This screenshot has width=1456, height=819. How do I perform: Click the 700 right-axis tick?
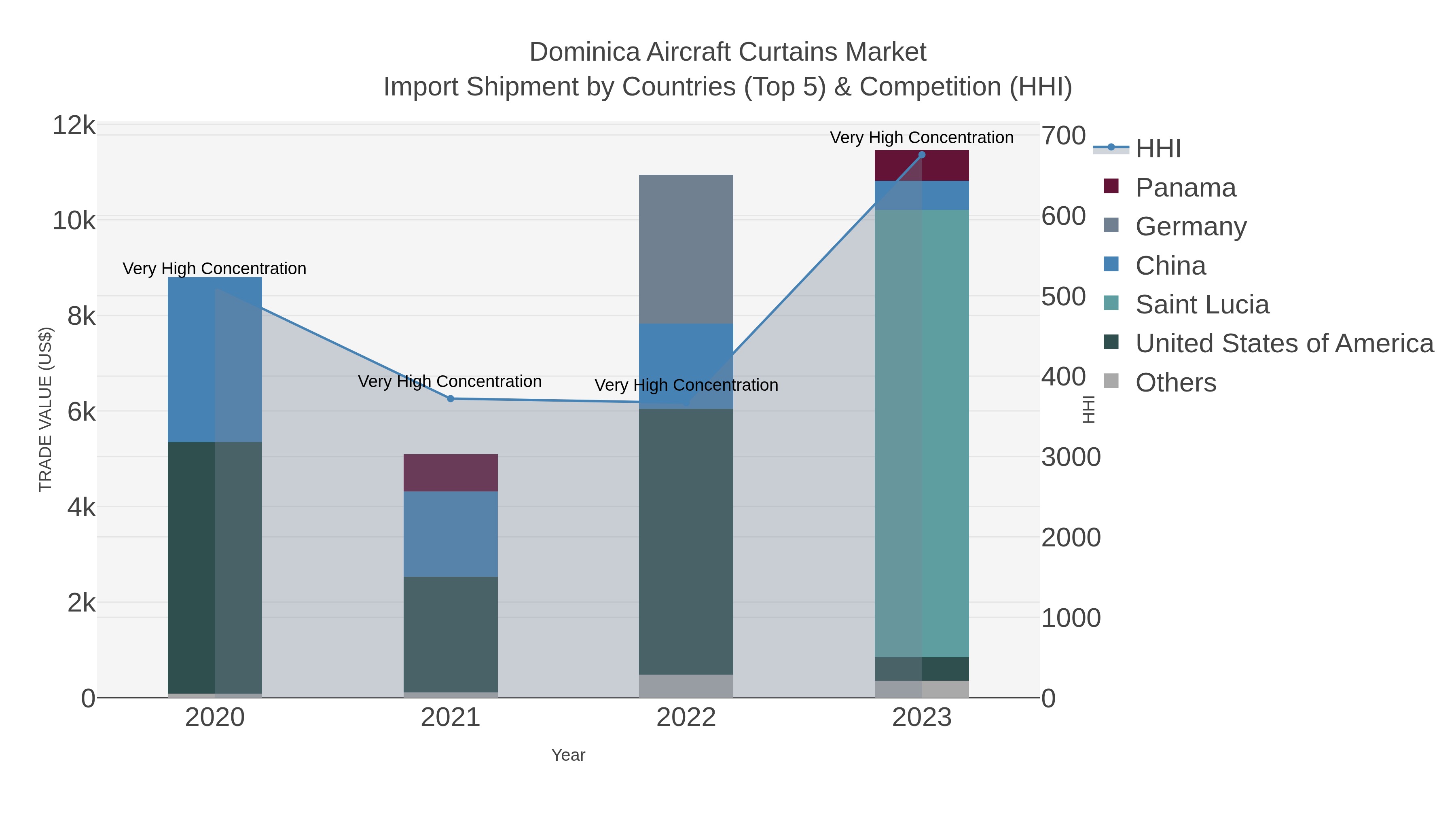tap(1064, 135)
